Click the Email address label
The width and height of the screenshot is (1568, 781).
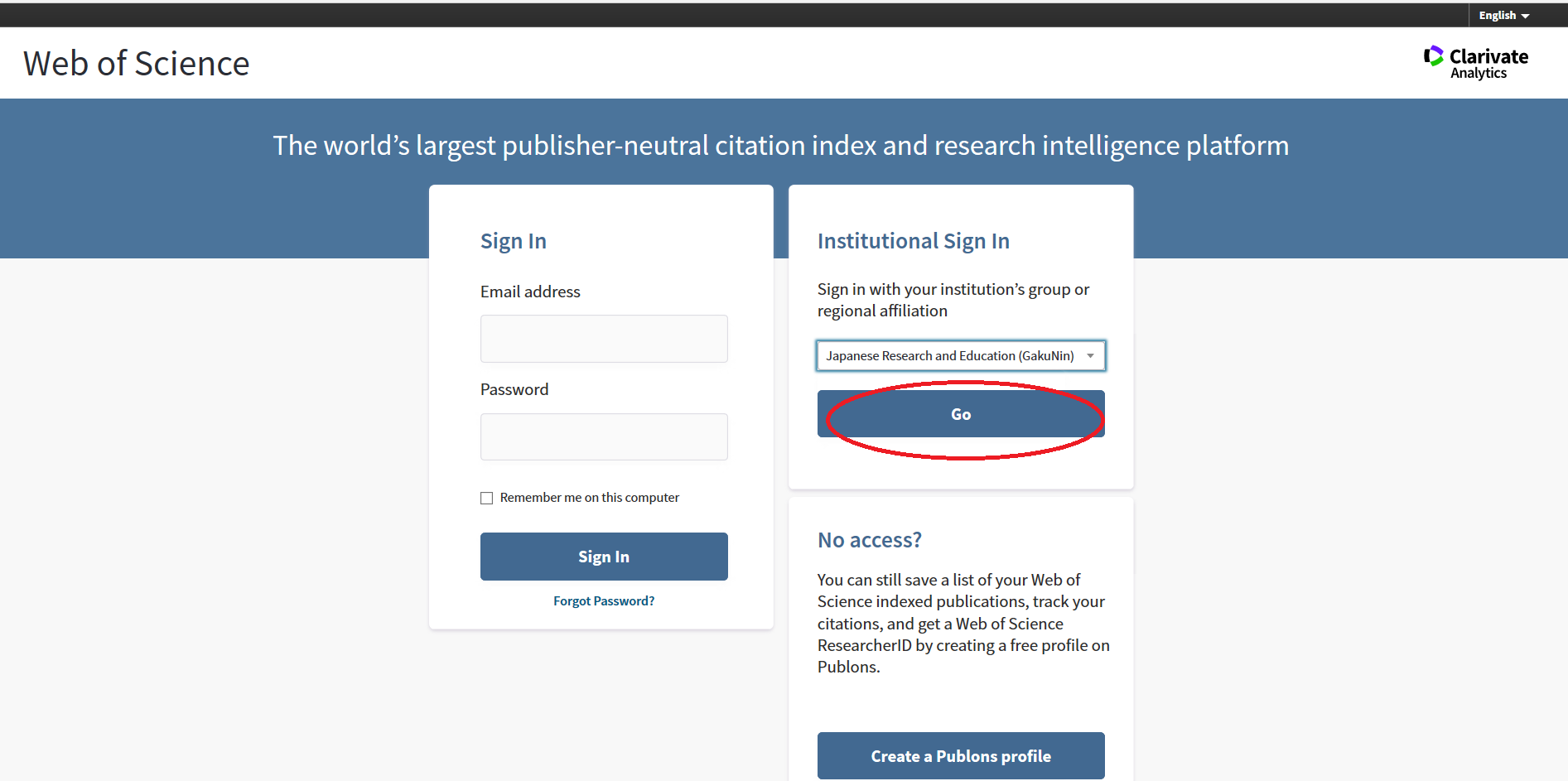pyautogui.click(x=530, y=292)
